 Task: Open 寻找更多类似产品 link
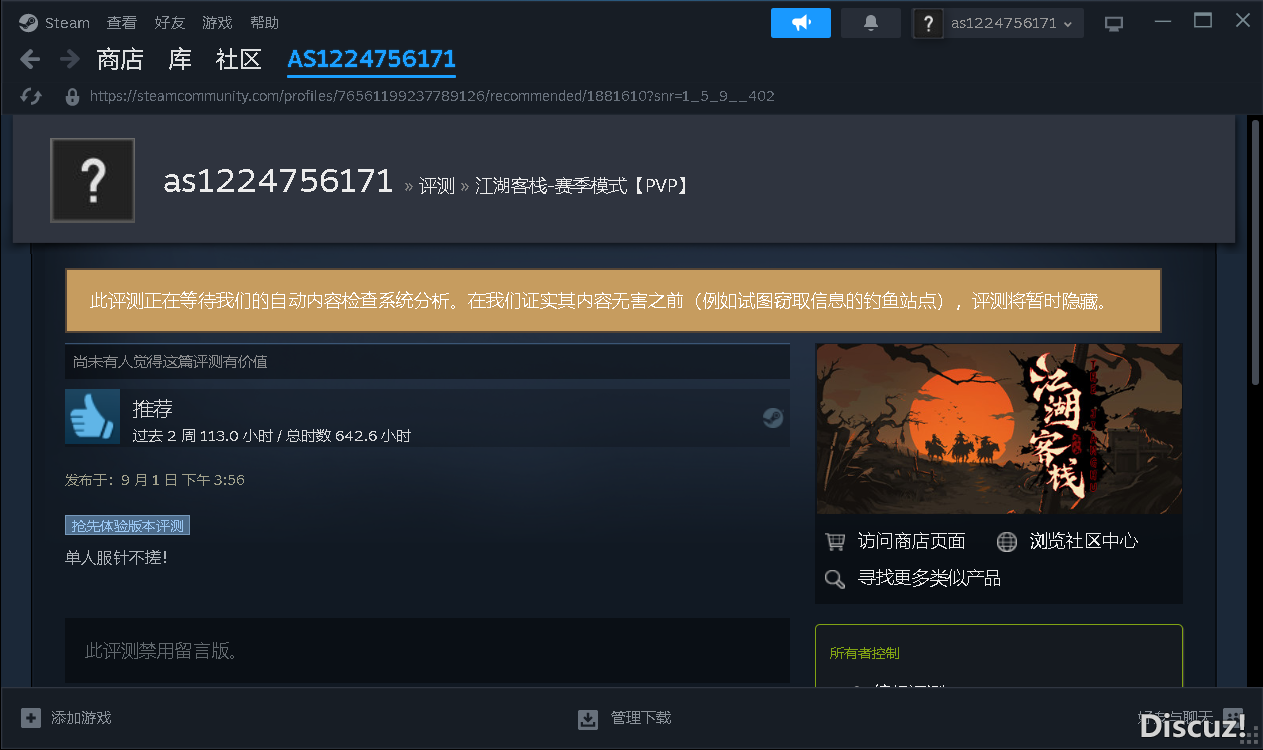929,578
